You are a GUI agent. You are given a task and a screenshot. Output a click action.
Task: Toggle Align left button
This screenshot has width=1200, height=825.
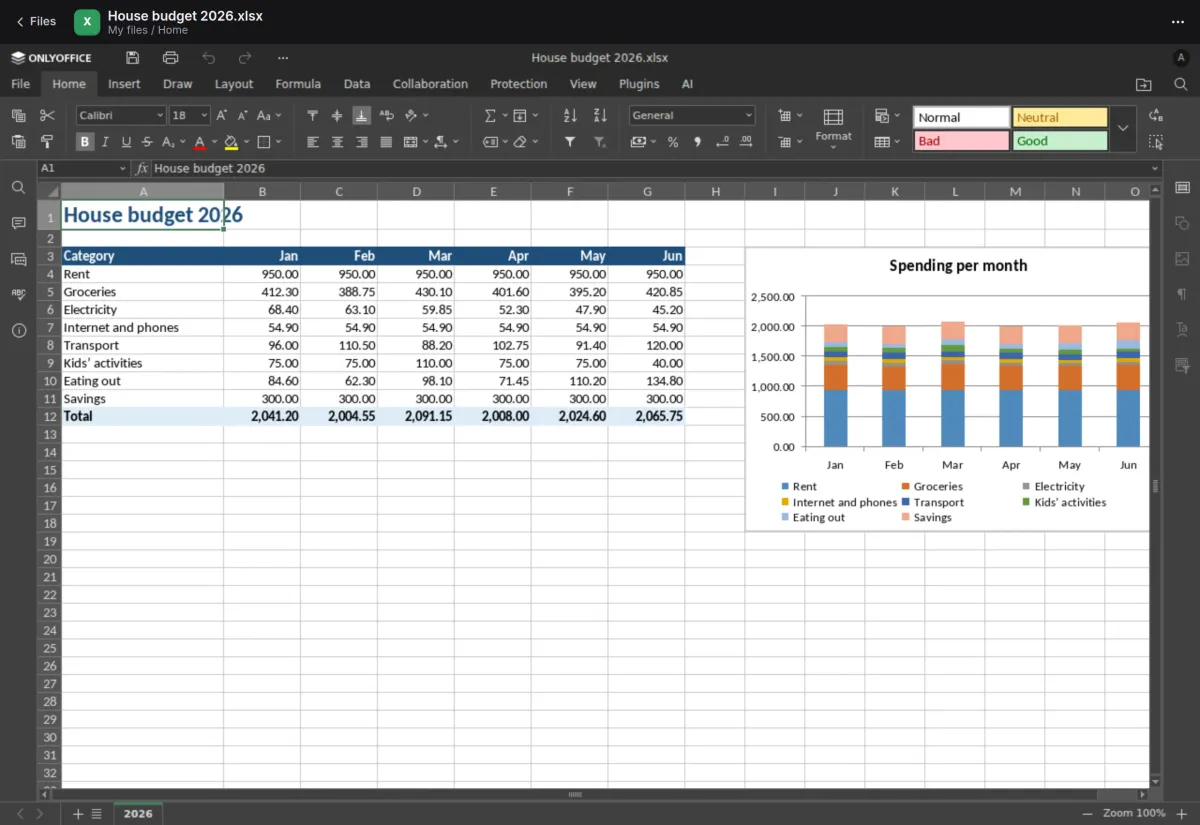coord(312,142)
